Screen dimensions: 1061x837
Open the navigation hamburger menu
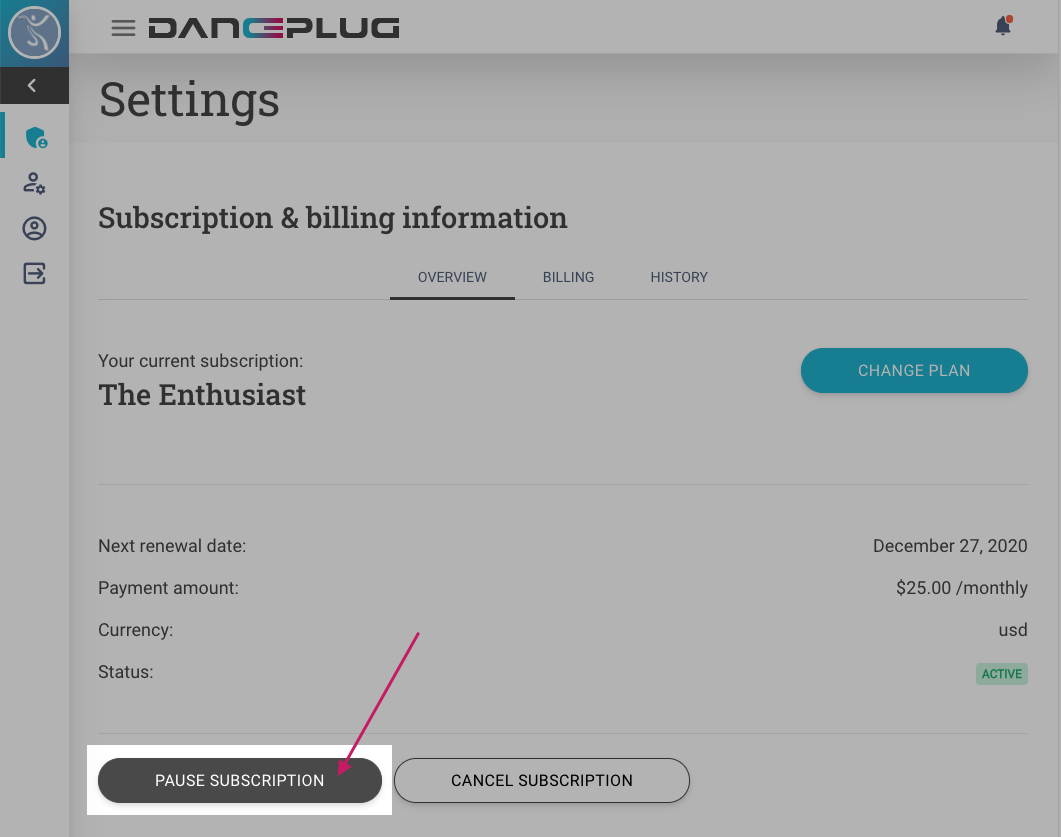coord(123,28)
